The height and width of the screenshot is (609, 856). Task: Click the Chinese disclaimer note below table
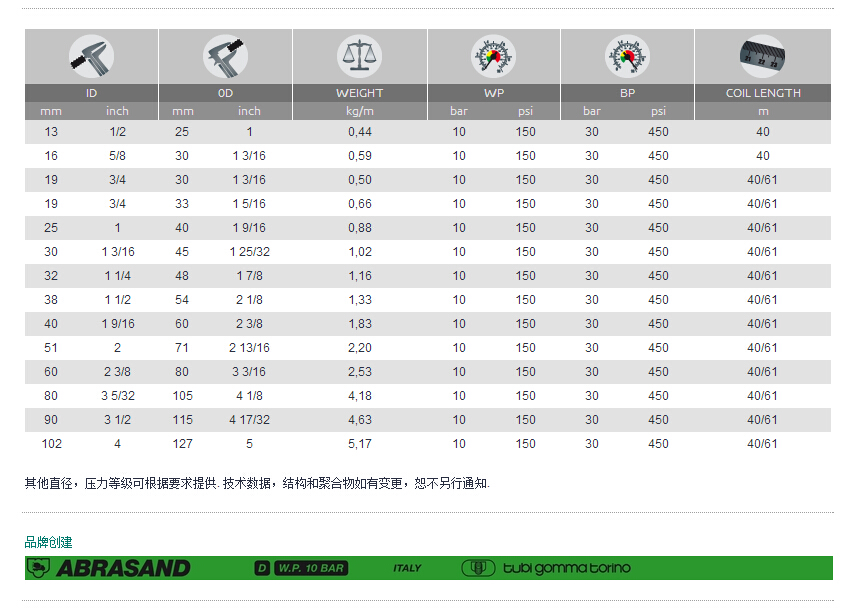257,483
